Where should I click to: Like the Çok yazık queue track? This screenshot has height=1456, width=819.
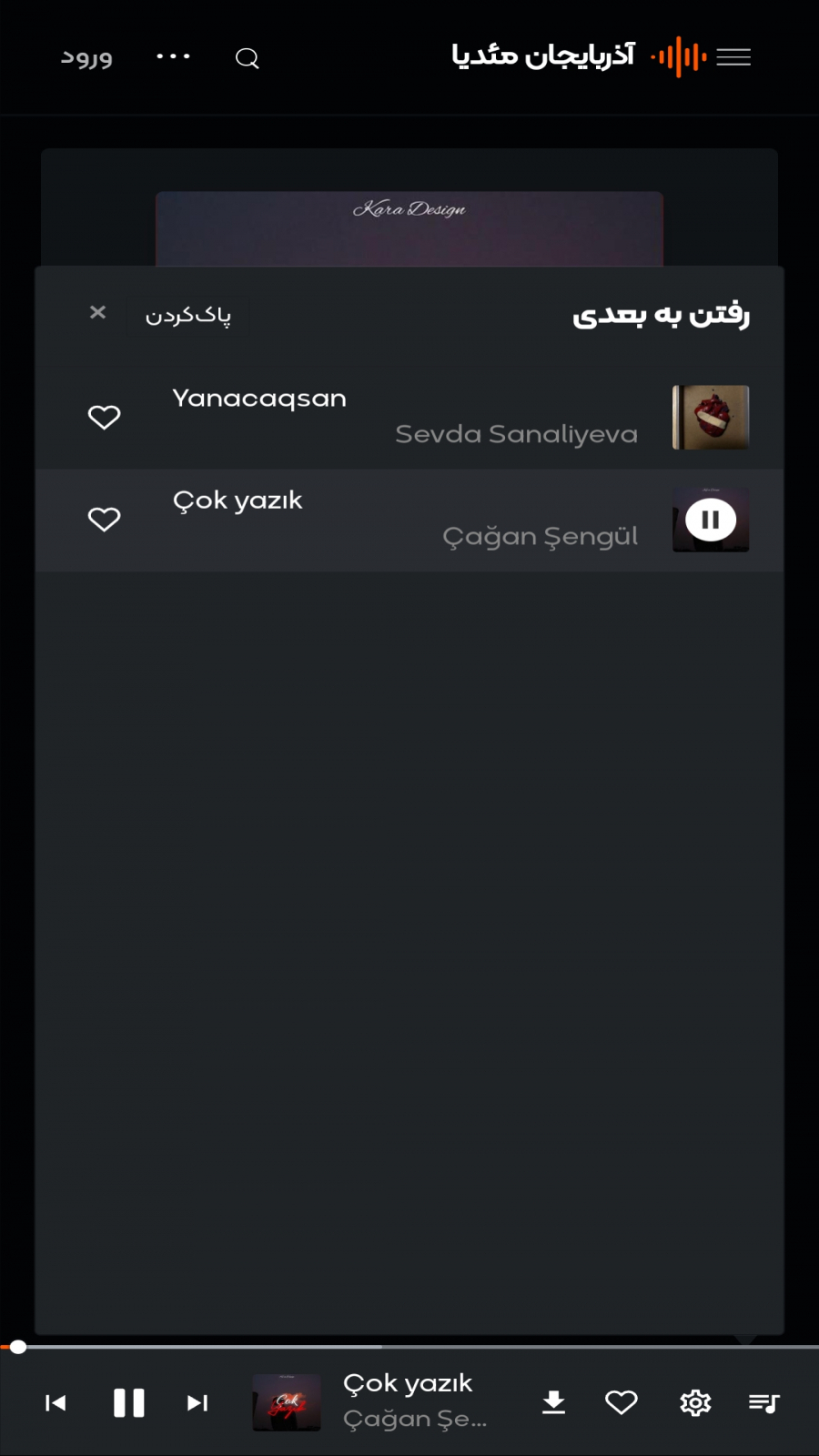click(104, 519)
